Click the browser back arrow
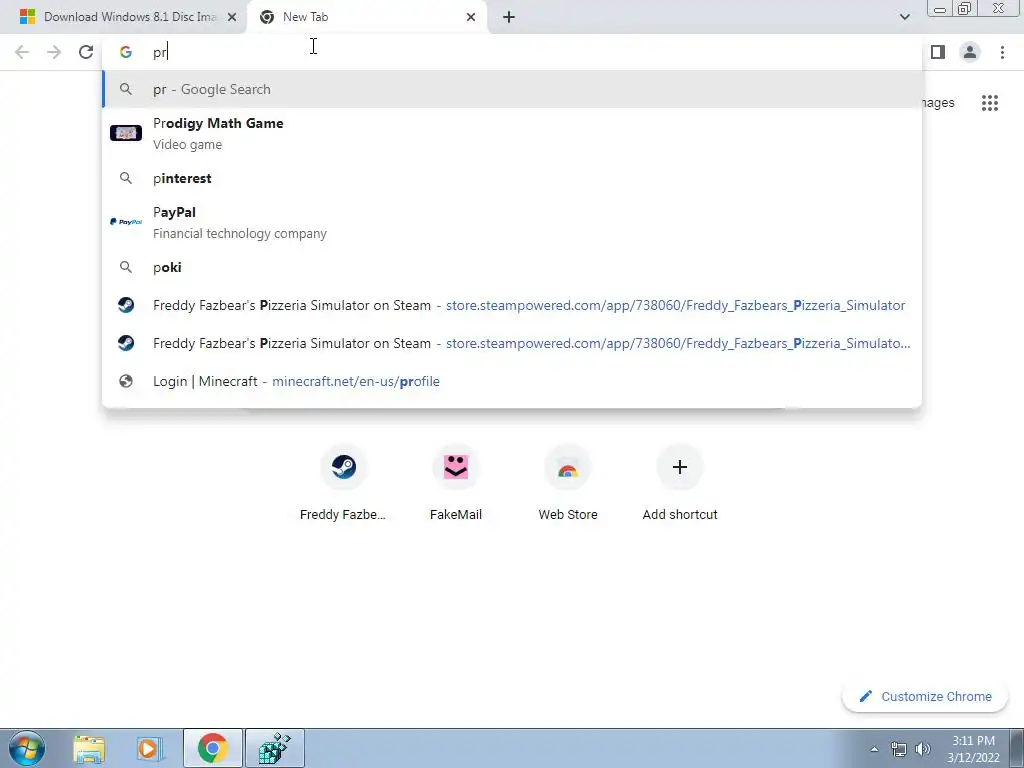The height and width of the screenshot is (768, 1024). 22,52
